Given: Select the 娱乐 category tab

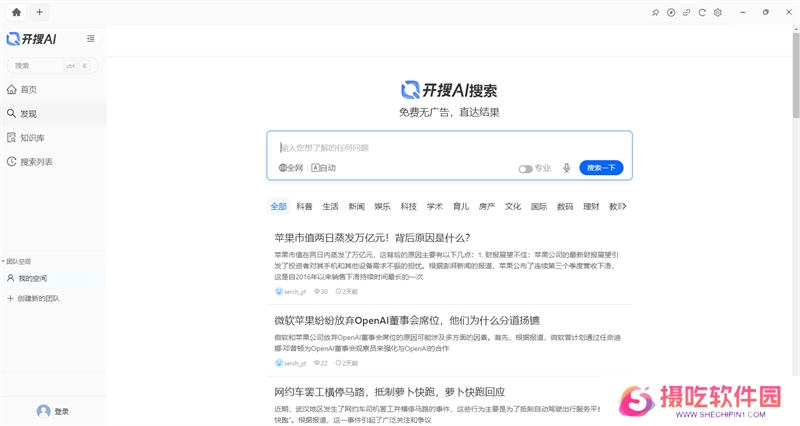Looking at the screenshot, I should click(382, 206).
